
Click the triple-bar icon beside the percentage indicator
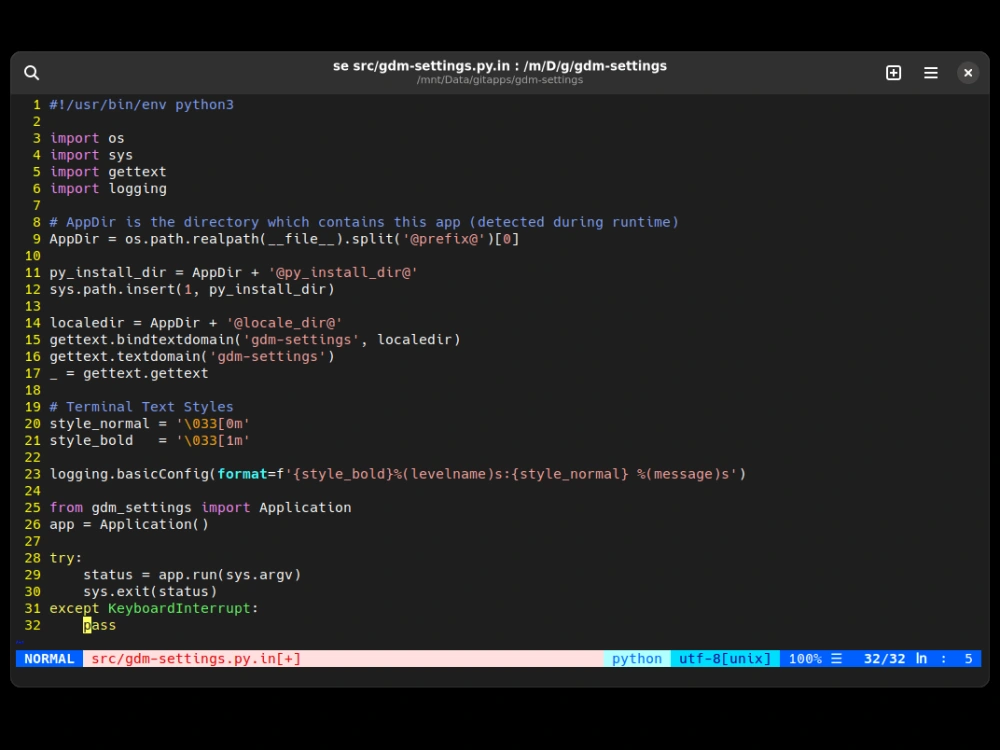836,659
